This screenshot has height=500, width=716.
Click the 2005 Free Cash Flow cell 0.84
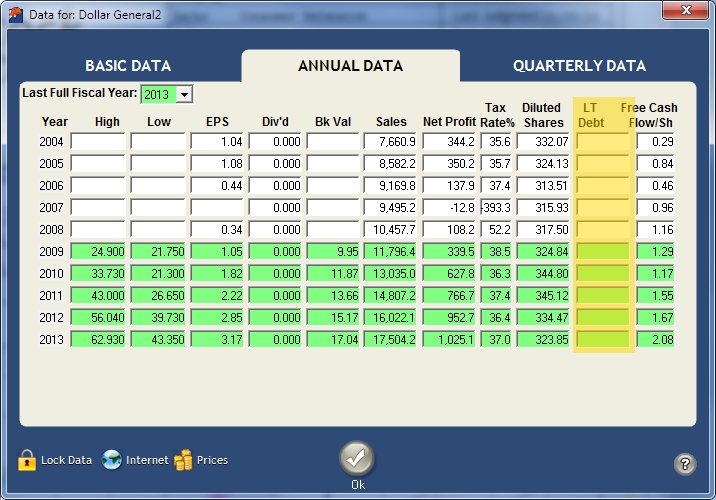655,163
